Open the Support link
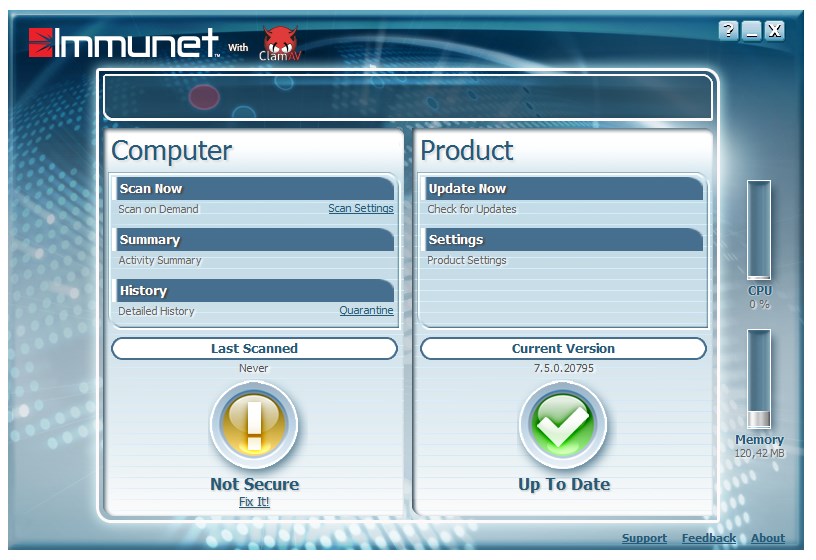The image size is (816, 560). [644, 538]
